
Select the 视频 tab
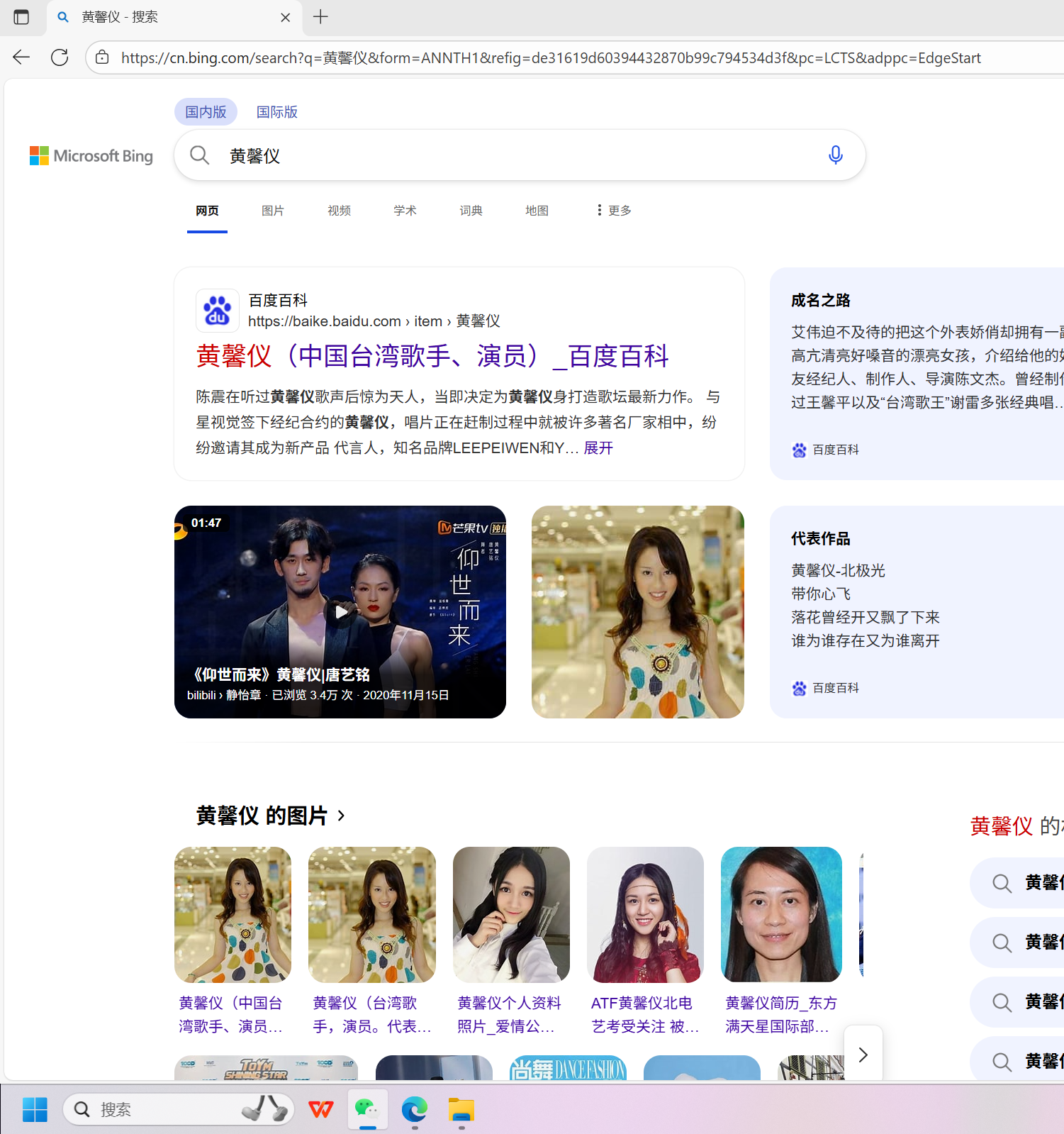point(339,211)
